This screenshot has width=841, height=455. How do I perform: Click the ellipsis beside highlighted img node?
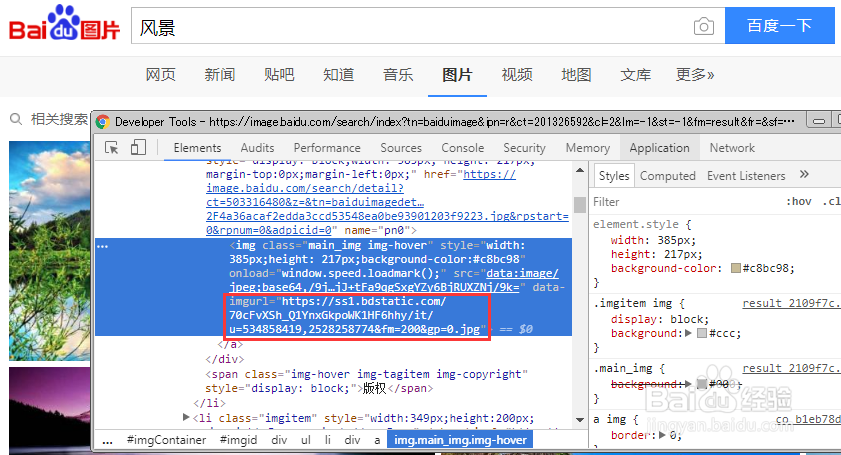102,246
